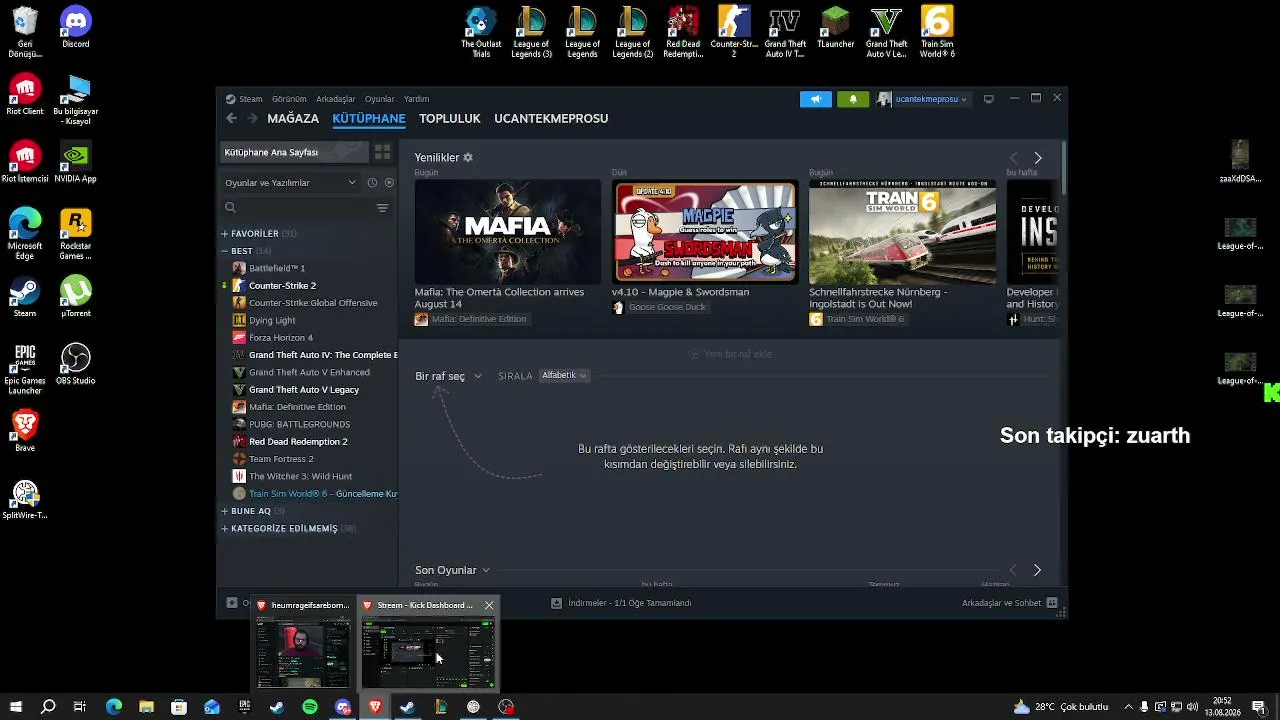This screenshot has height=720, width=1280.
Task: Collapse the BEST collection
Action: pos(225,251)
